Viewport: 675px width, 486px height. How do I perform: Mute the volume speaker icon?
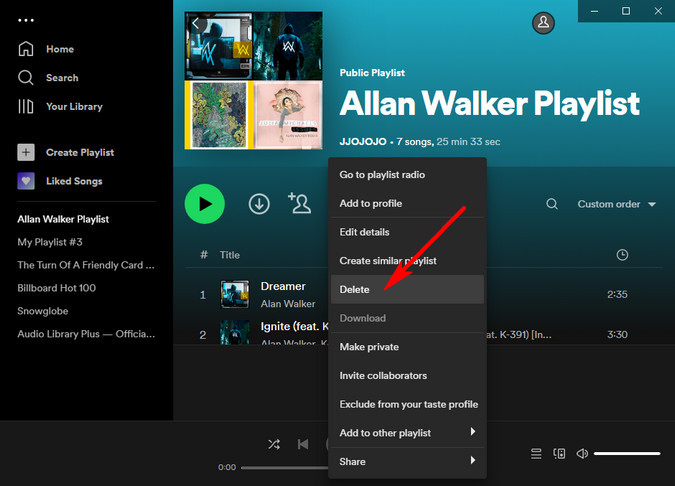582,453
